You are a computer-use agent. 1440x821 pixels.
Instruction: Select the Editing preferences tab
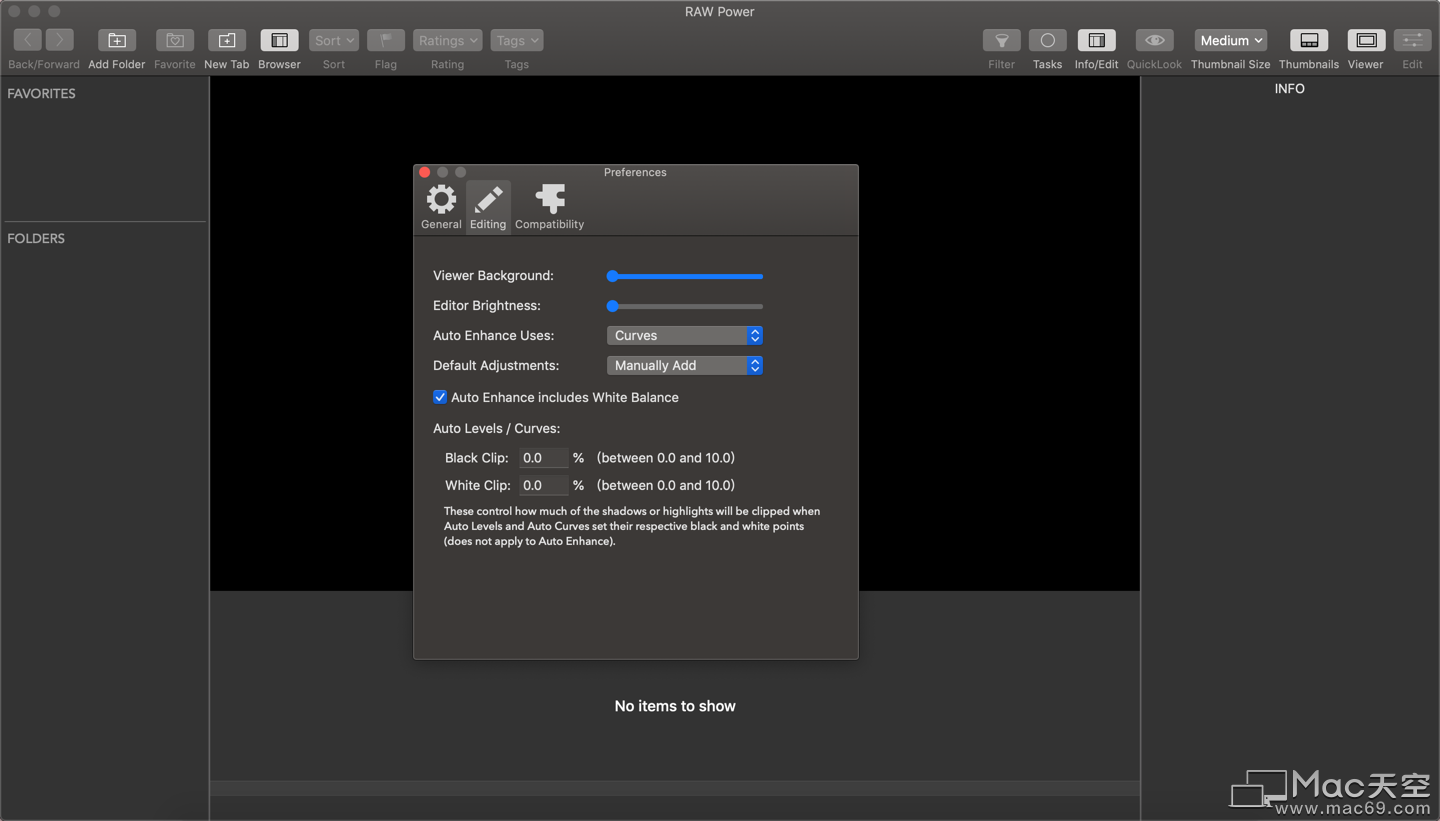pos(488,207)
